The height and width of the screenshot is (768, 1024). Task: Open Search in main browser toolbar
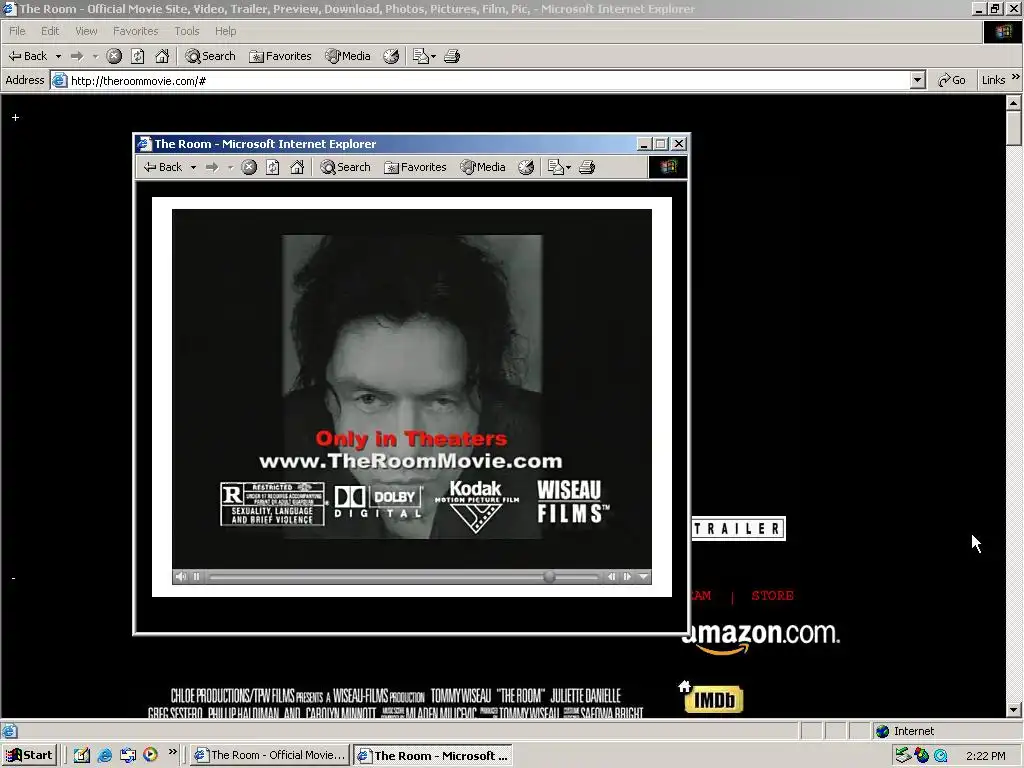[x=210, y=56]
